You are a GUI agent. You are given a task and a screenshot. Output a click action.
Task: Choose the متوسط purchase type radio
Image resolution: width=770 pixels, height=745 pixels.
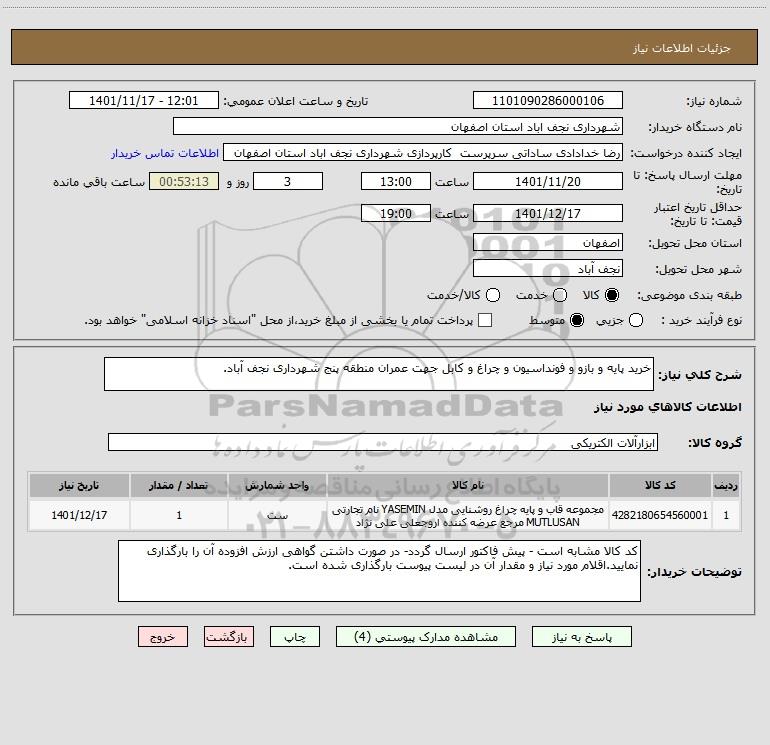[x=577, y=320]
